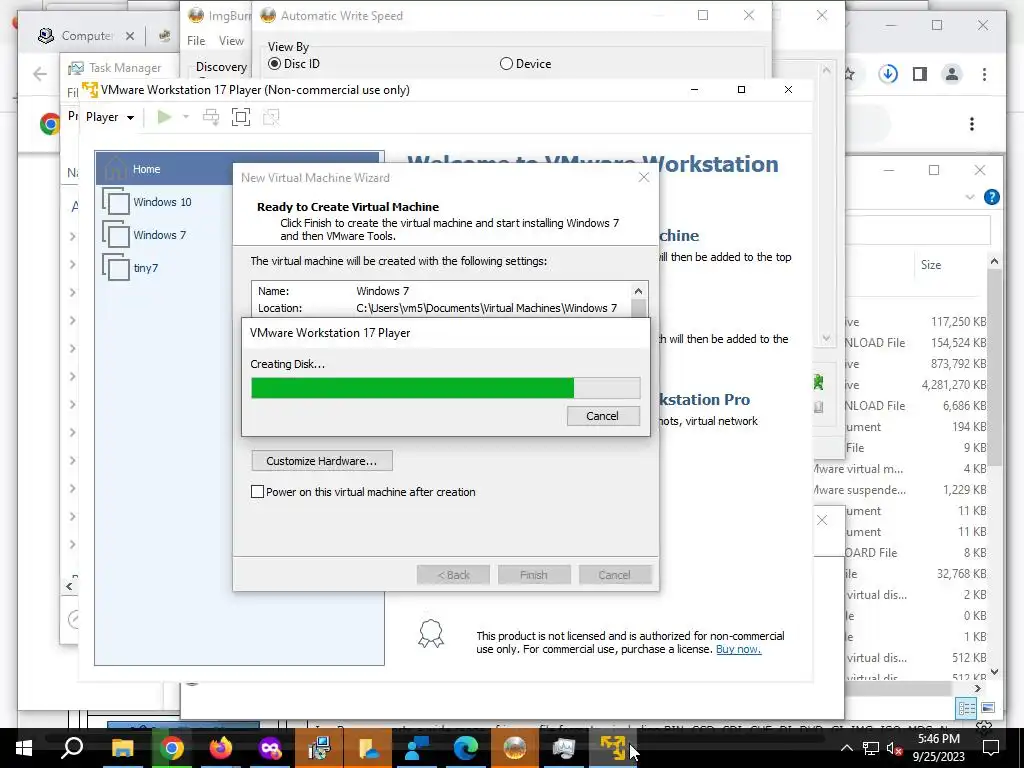Open the File menu in ImgBurn
Image resolution: width=1024 pixels, height=768 pixels.
196,40
